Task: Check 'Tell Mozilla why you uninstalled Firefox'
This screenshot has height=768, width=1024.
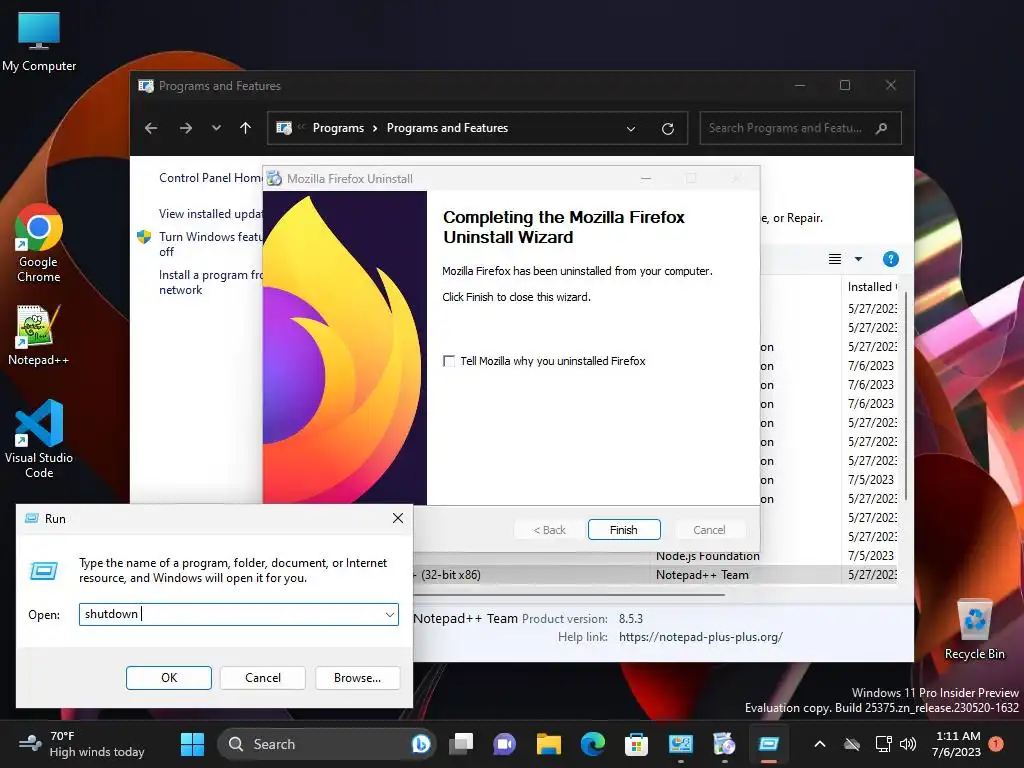Action: click(449, 361)
